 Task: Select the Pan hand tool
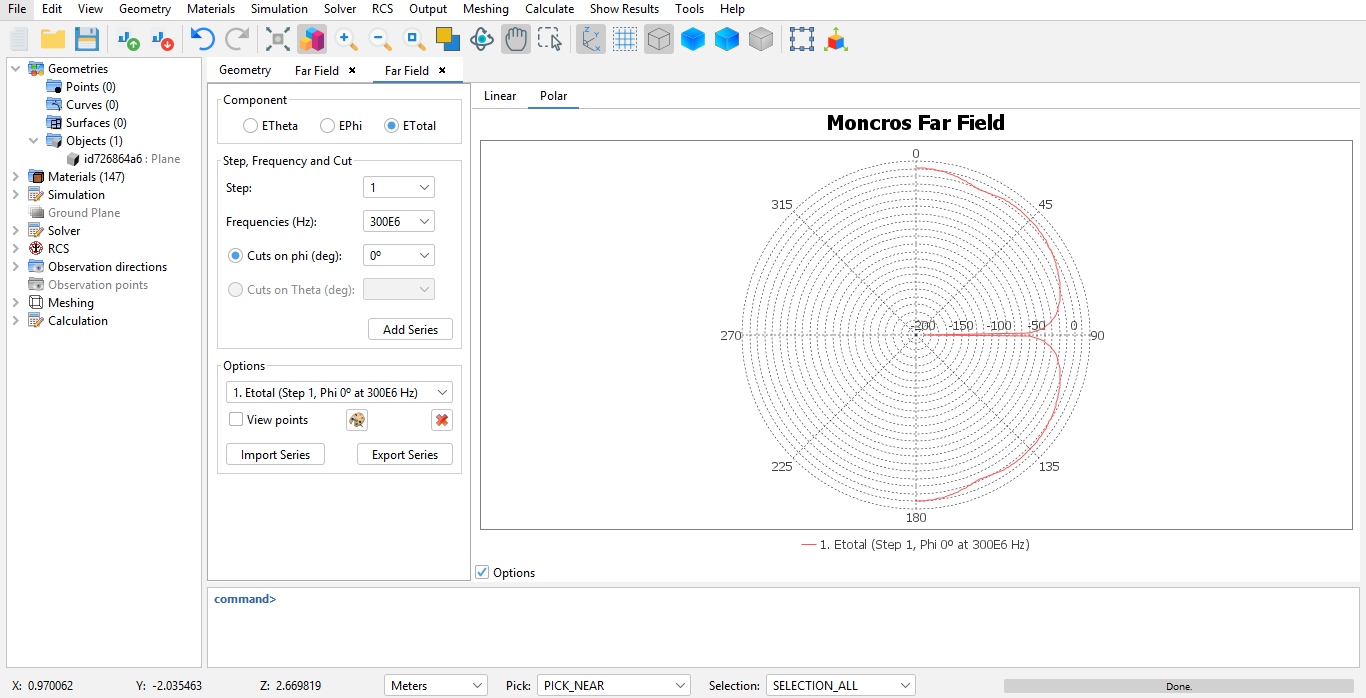516,39
